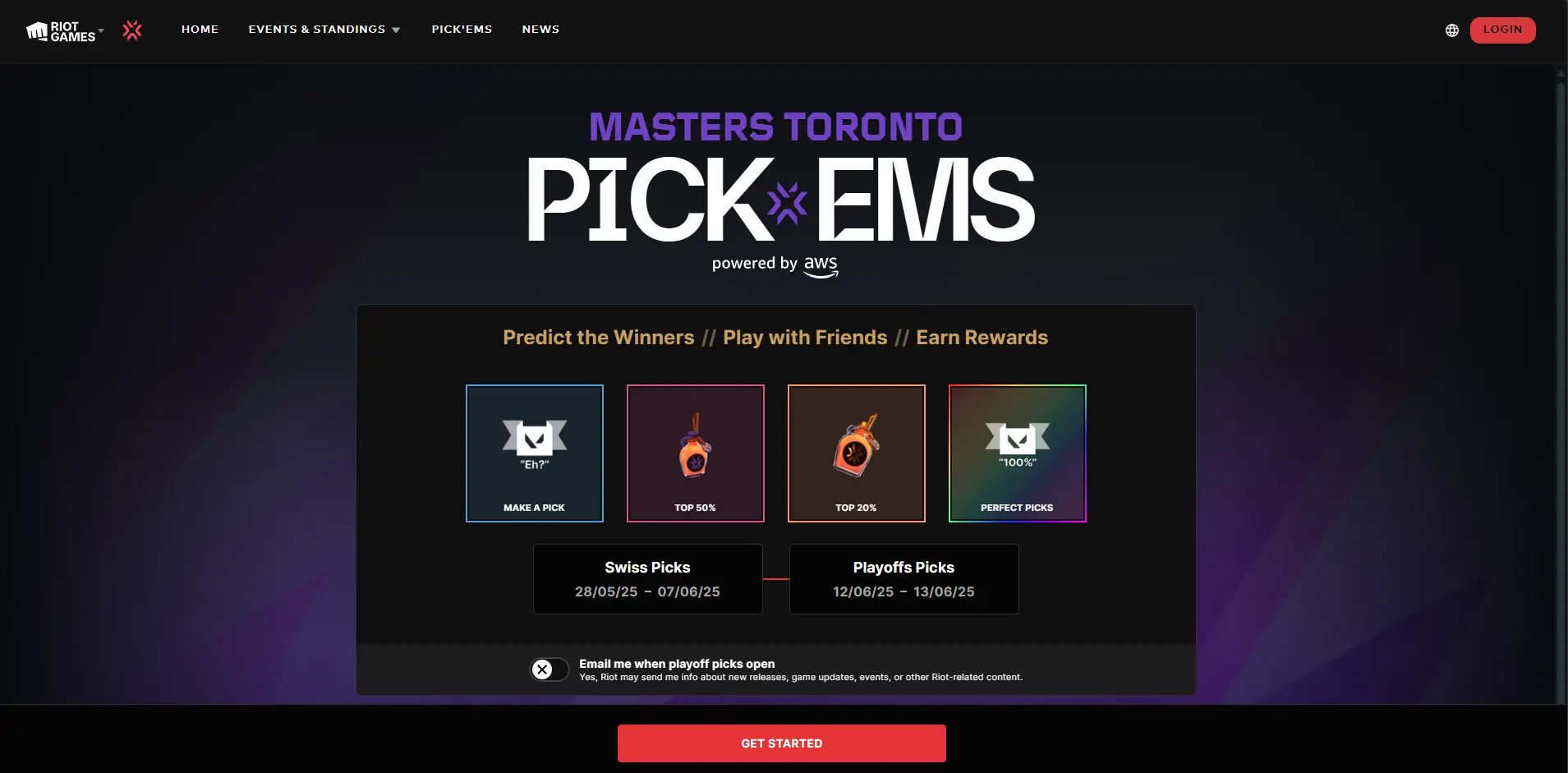1568x773 pixels.
Task: Expand the Riot Games dropdown arrow
Action: (x=101, y=30)
